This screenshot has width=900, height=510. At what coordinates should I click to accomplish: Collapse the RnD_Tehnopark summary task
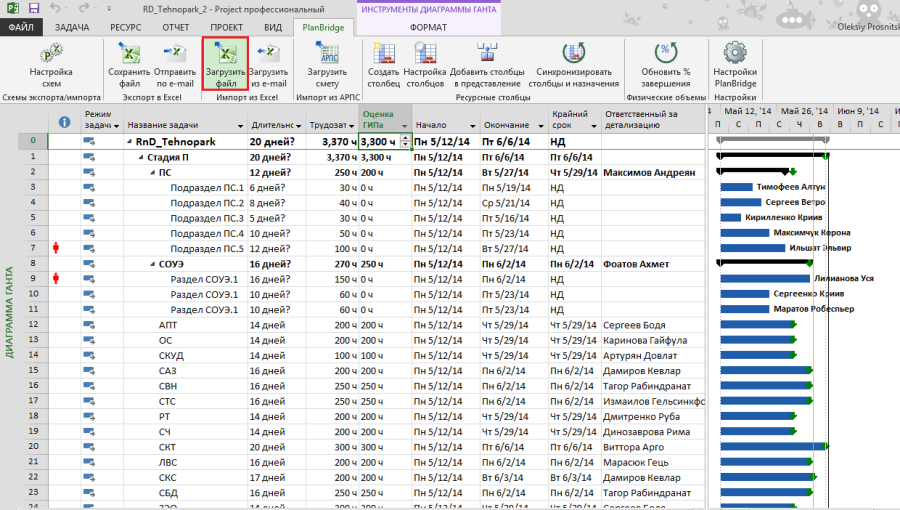pos(130,142)
